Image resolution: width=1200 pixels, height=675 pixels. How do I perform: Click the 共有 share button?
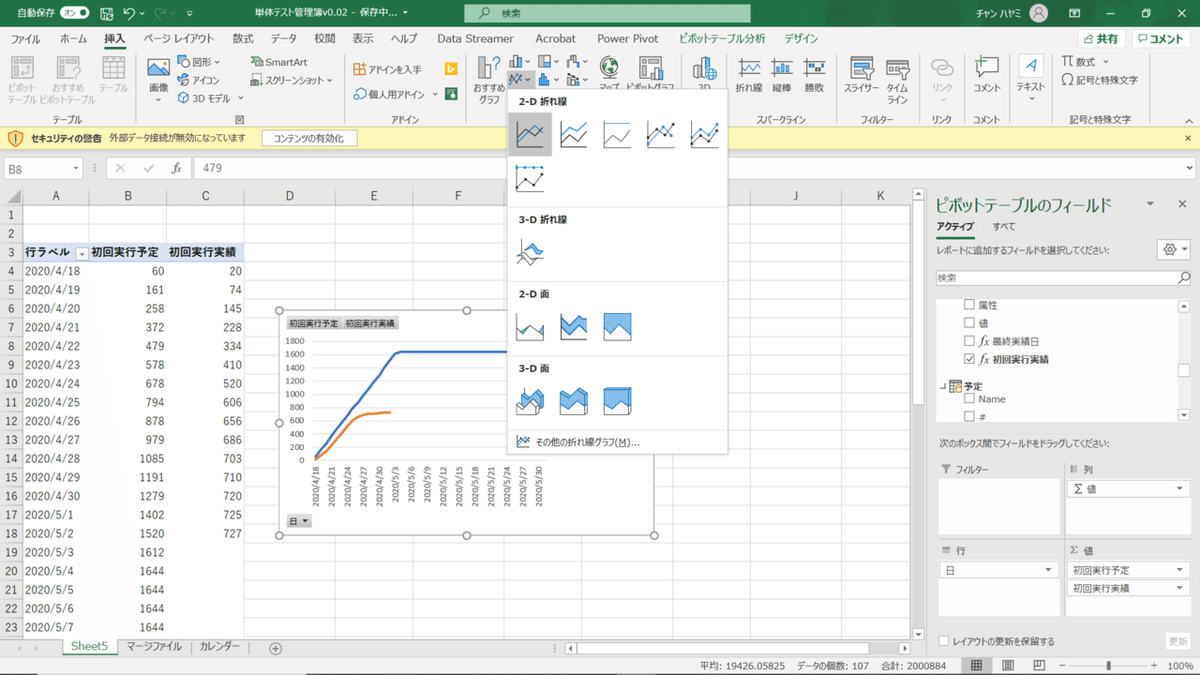tap(1102, 39)
